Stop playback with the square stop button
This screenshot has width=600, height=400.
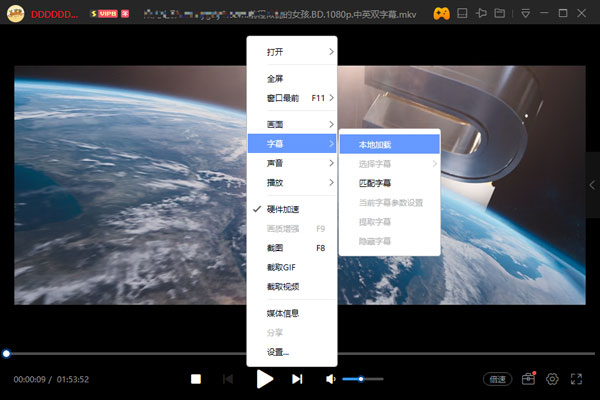point(196,379)
